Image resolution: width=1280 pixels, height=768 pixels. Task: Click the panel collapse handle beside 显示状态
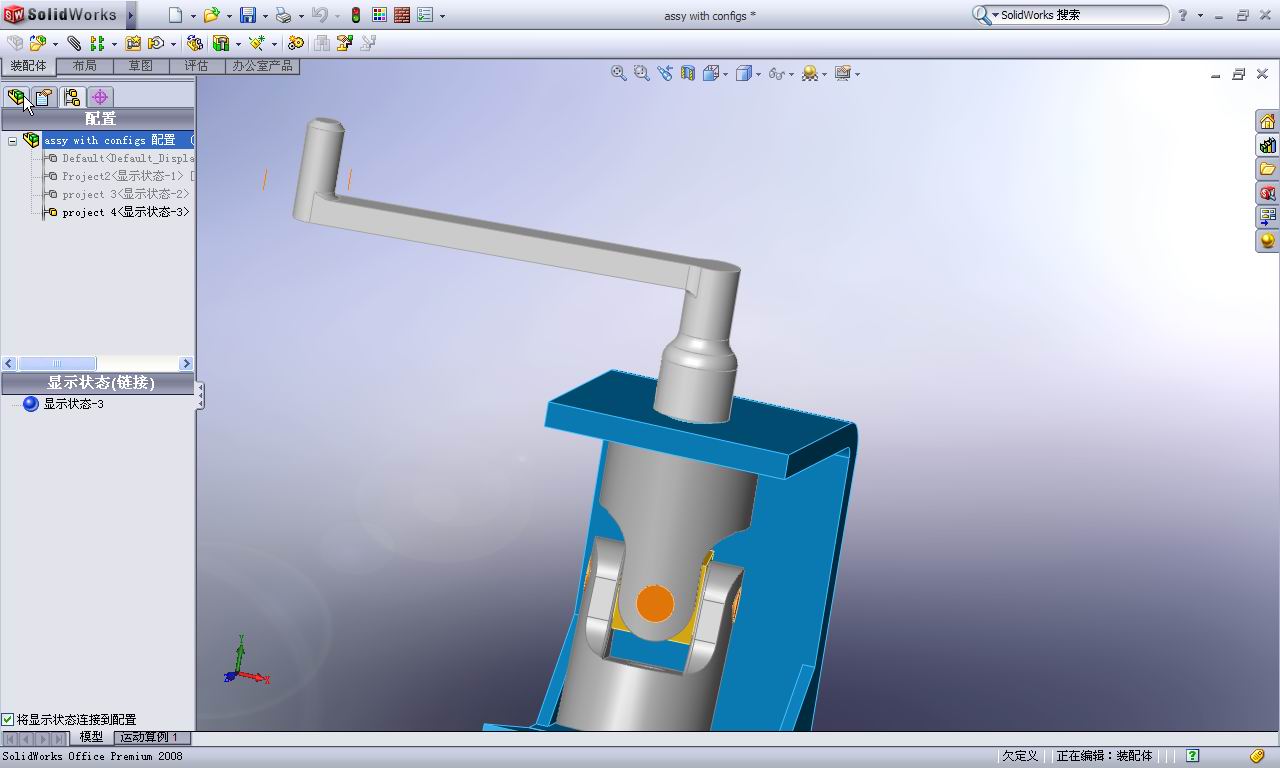200,396
